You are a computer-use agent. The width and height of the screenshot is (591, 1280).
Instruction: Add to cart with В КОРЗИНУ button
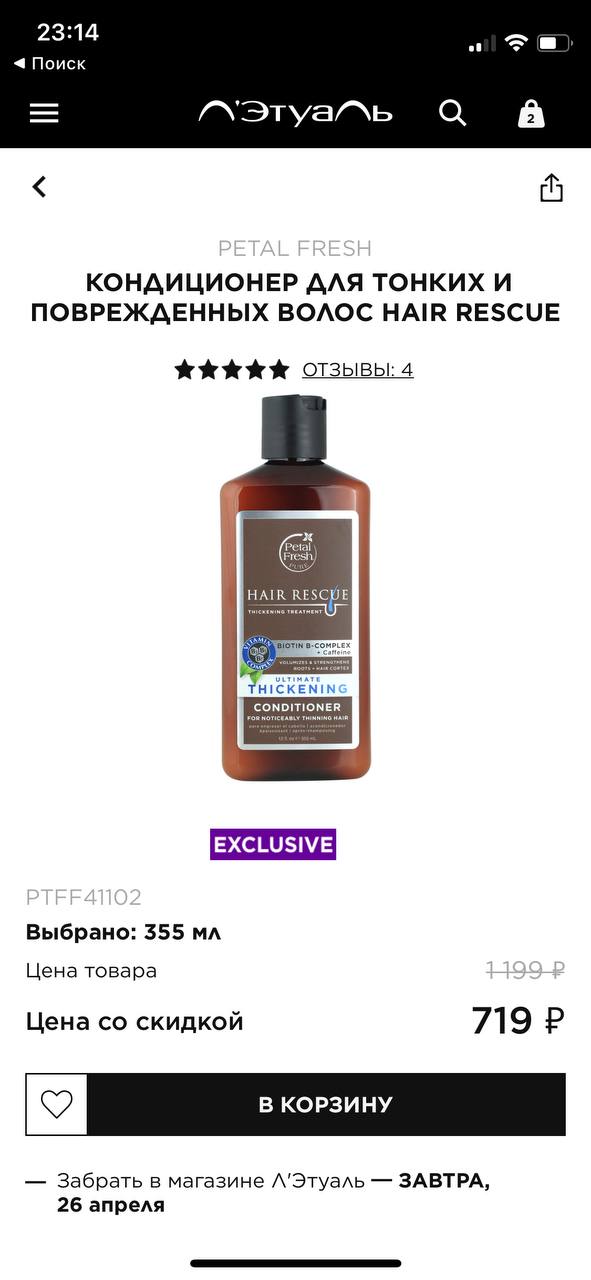pyautogui.click(x=326, y=1104)
